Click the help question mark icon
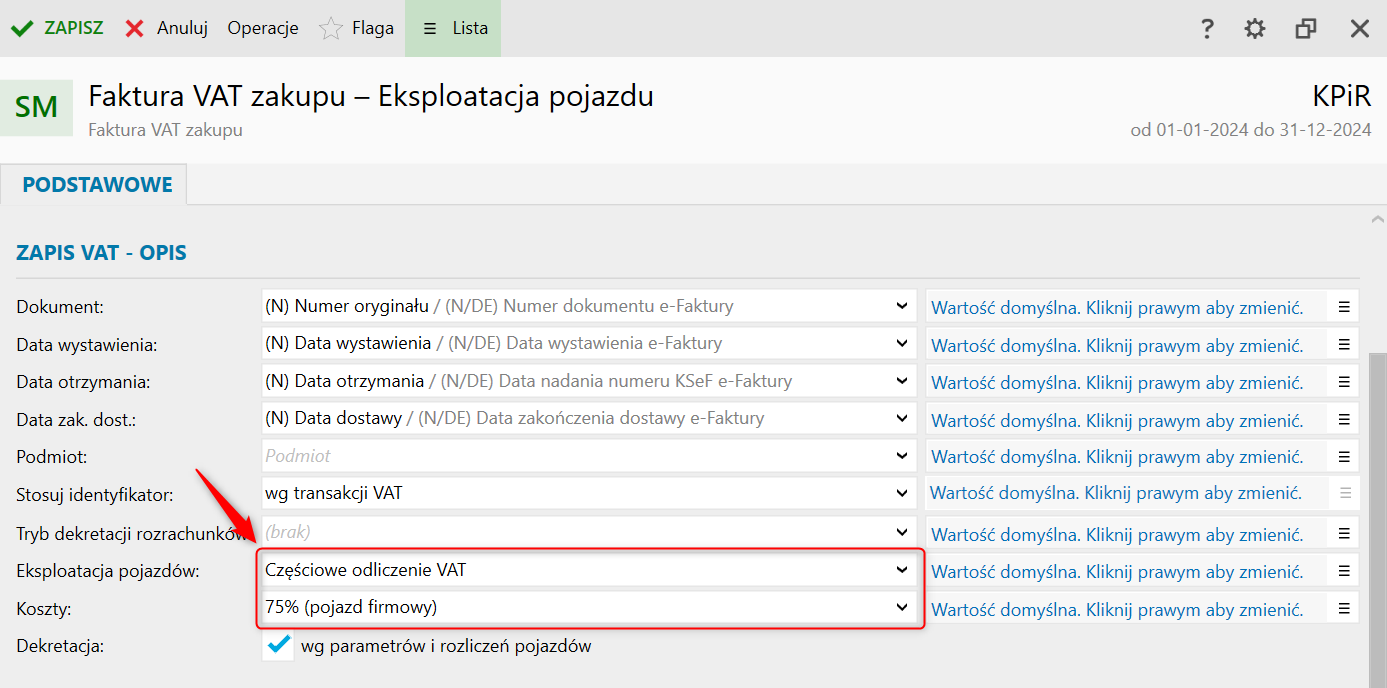 pos(1207,28)
